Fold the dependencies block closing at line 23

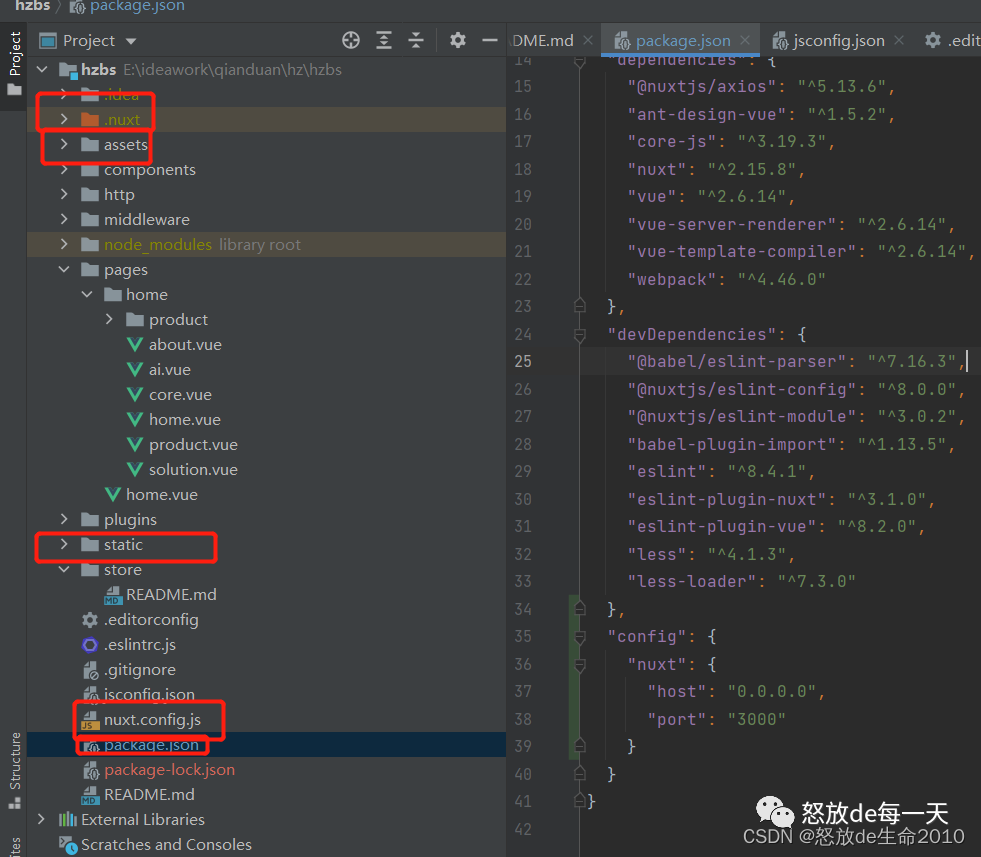point(579,306)
